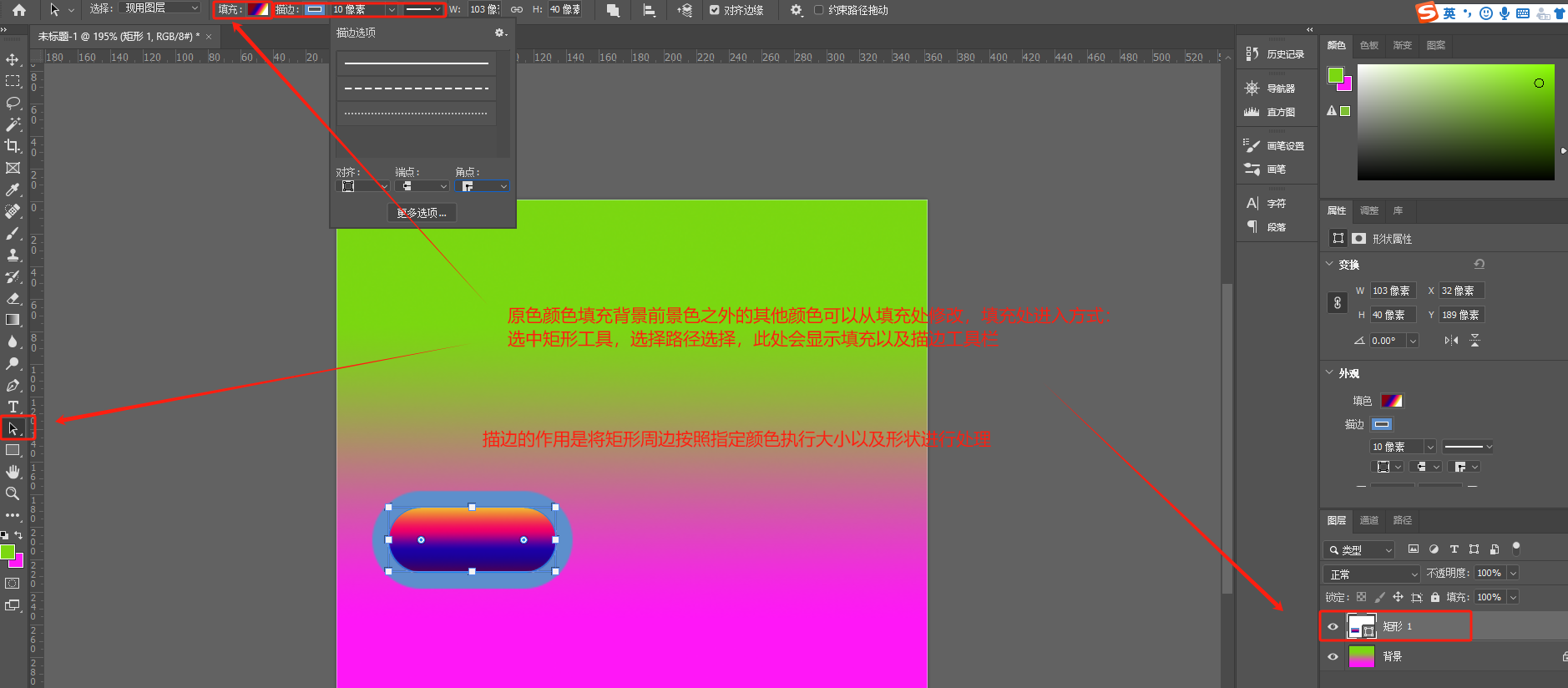Click the 填色 swatch in Properties panel
The image size is (1568, 688).
[x=1391, y=401]
